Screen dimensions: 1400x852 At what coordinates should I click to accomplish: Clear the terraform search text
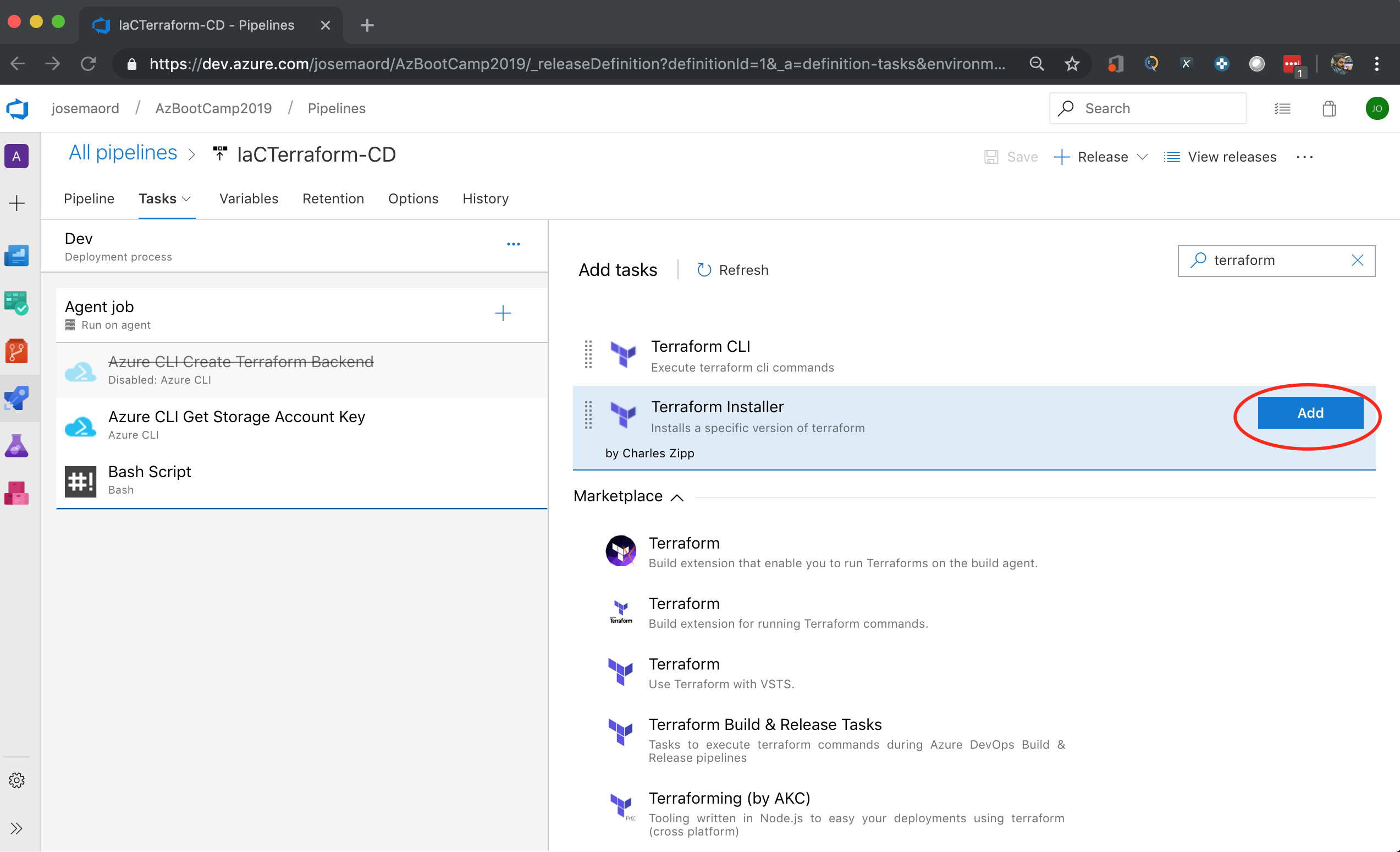coord(1358,261)
